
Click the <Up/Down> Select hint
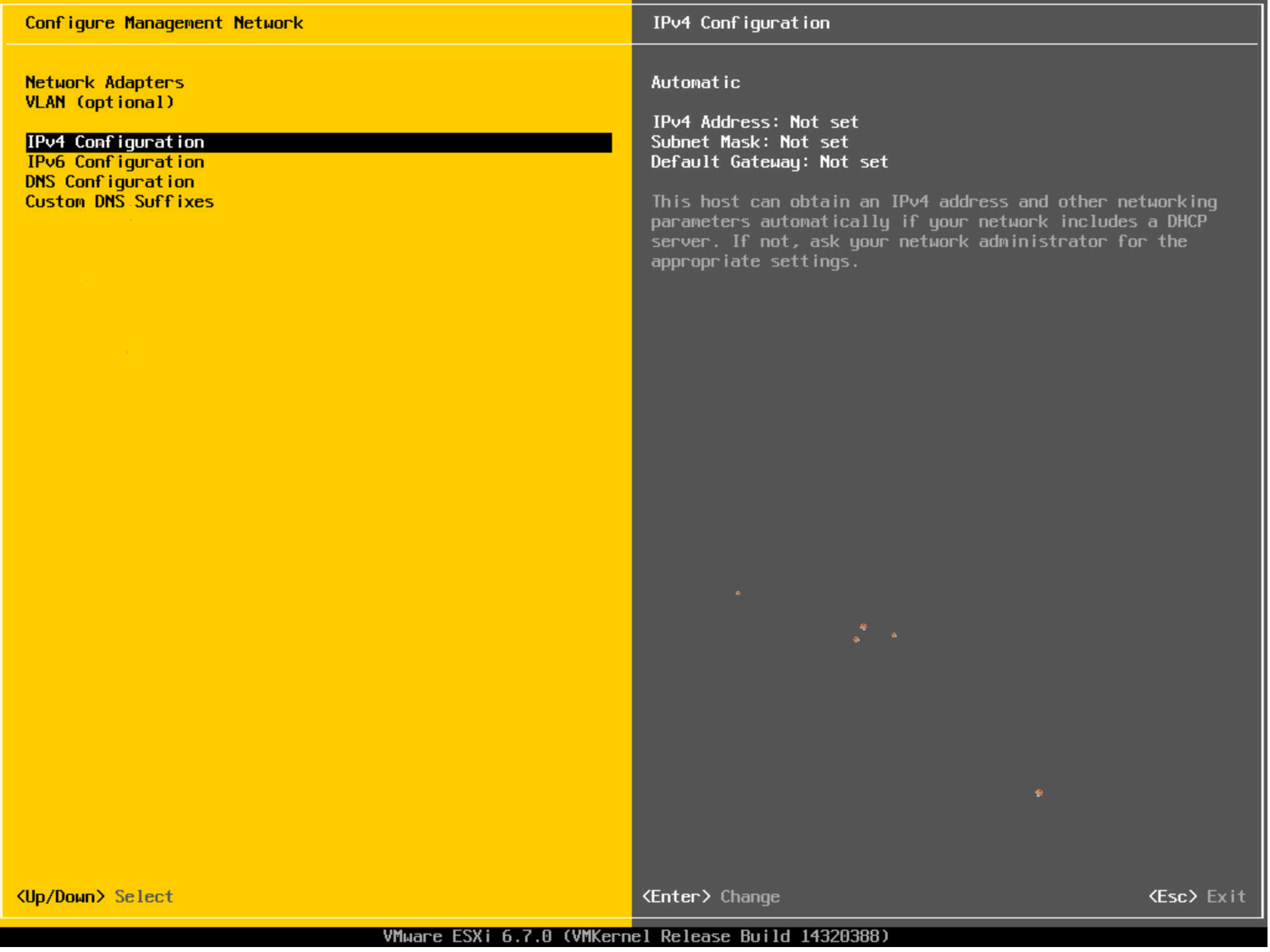click(x=94, y=897)
